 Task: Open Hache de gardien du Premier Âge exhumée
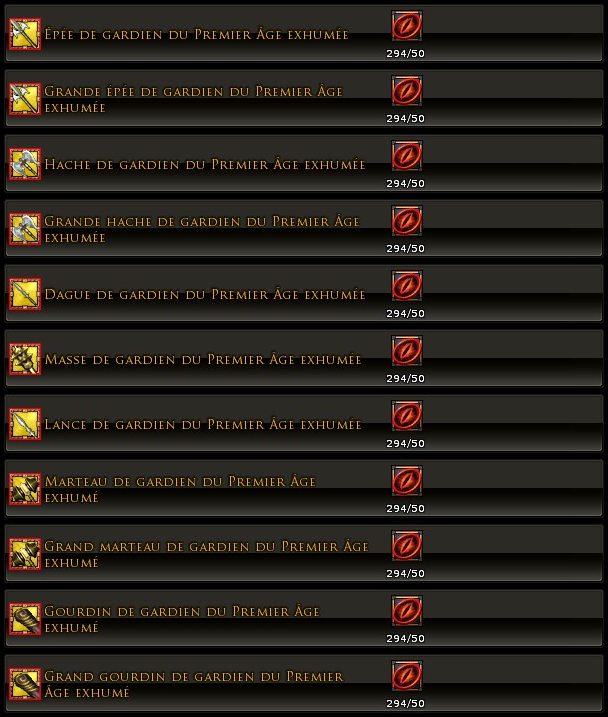205,164
